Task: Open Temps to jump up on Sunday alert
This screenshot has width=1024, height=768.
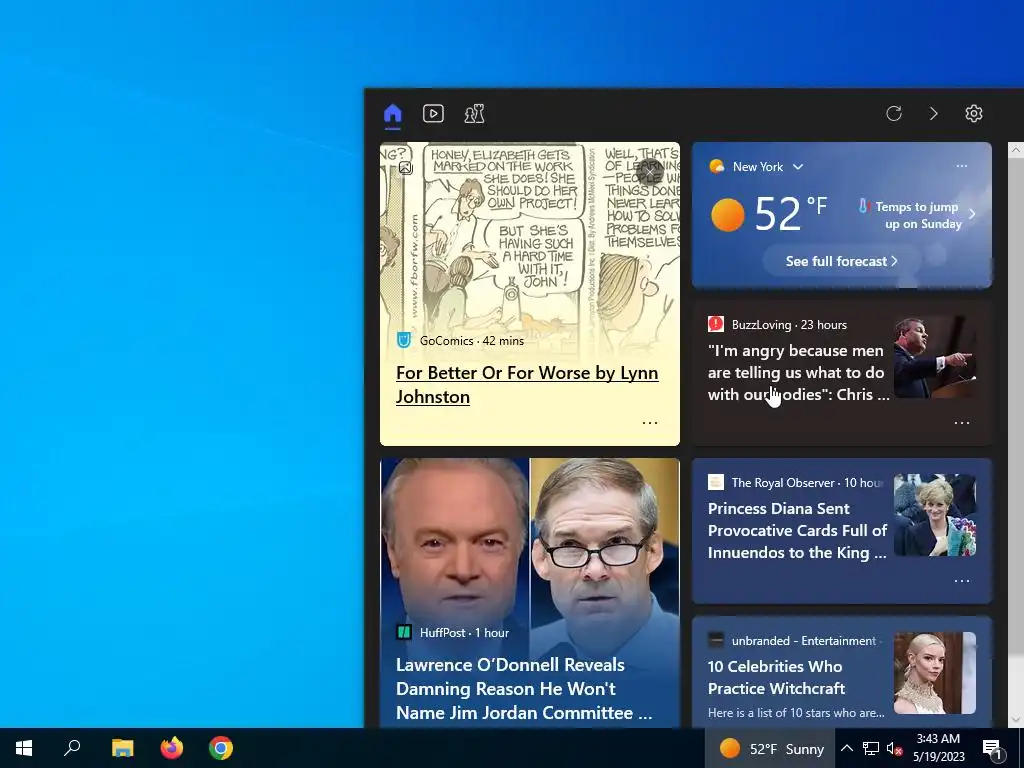Action: tap(917, 215)
